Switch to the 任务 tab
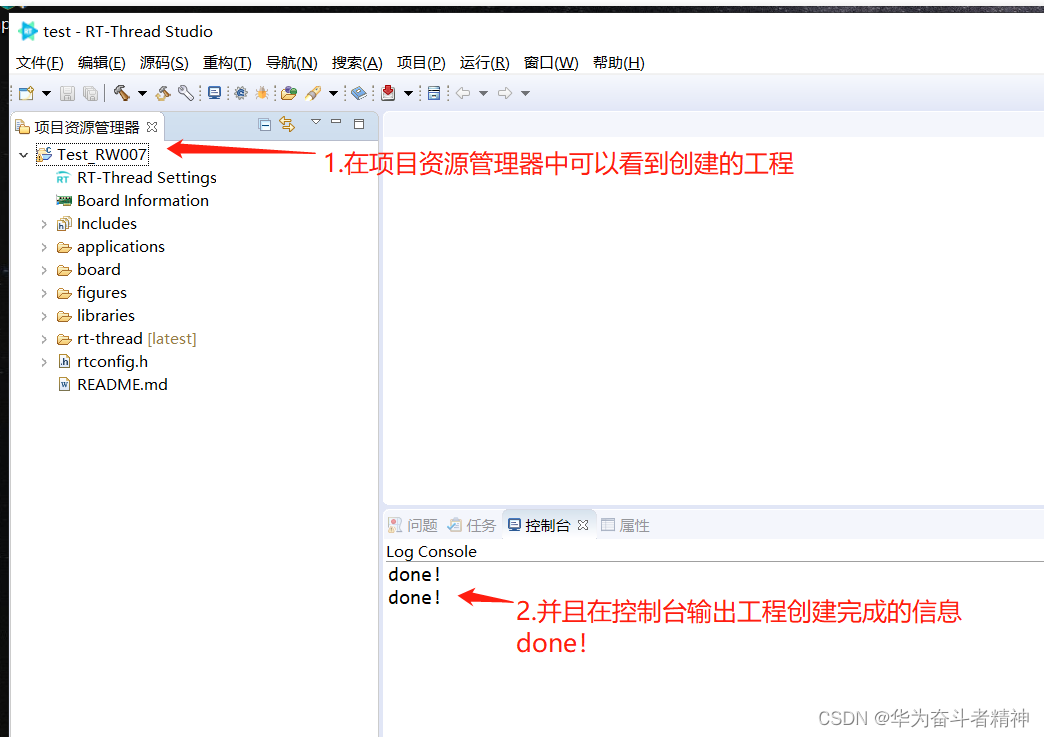Viewport: 1044px width, 737px height. click(472, 525)
